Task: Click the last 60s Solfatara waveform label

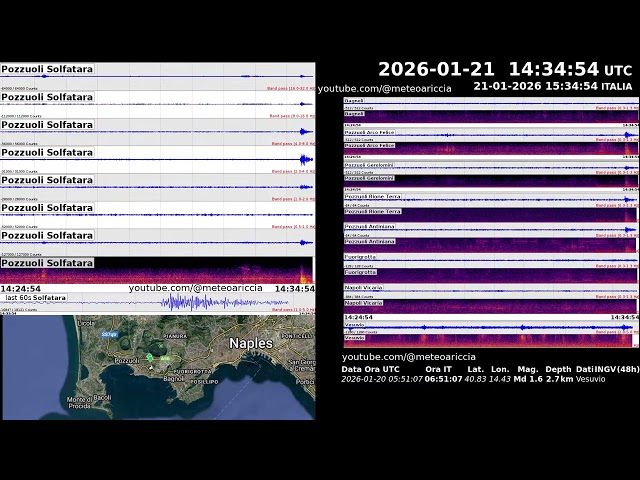Action: point(36,298)
